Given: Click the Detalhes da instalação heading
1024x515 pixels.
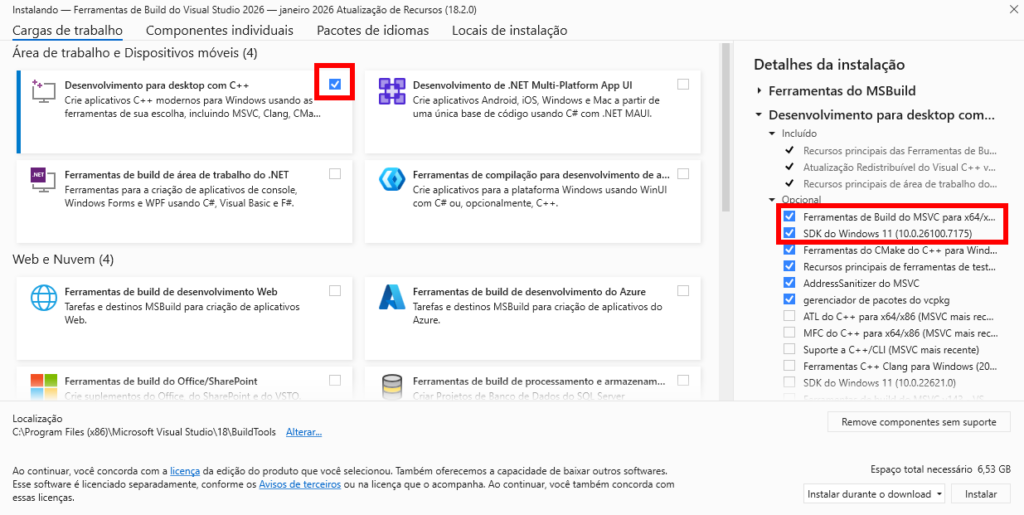Looking at the screenshot, I should point(829,64).
